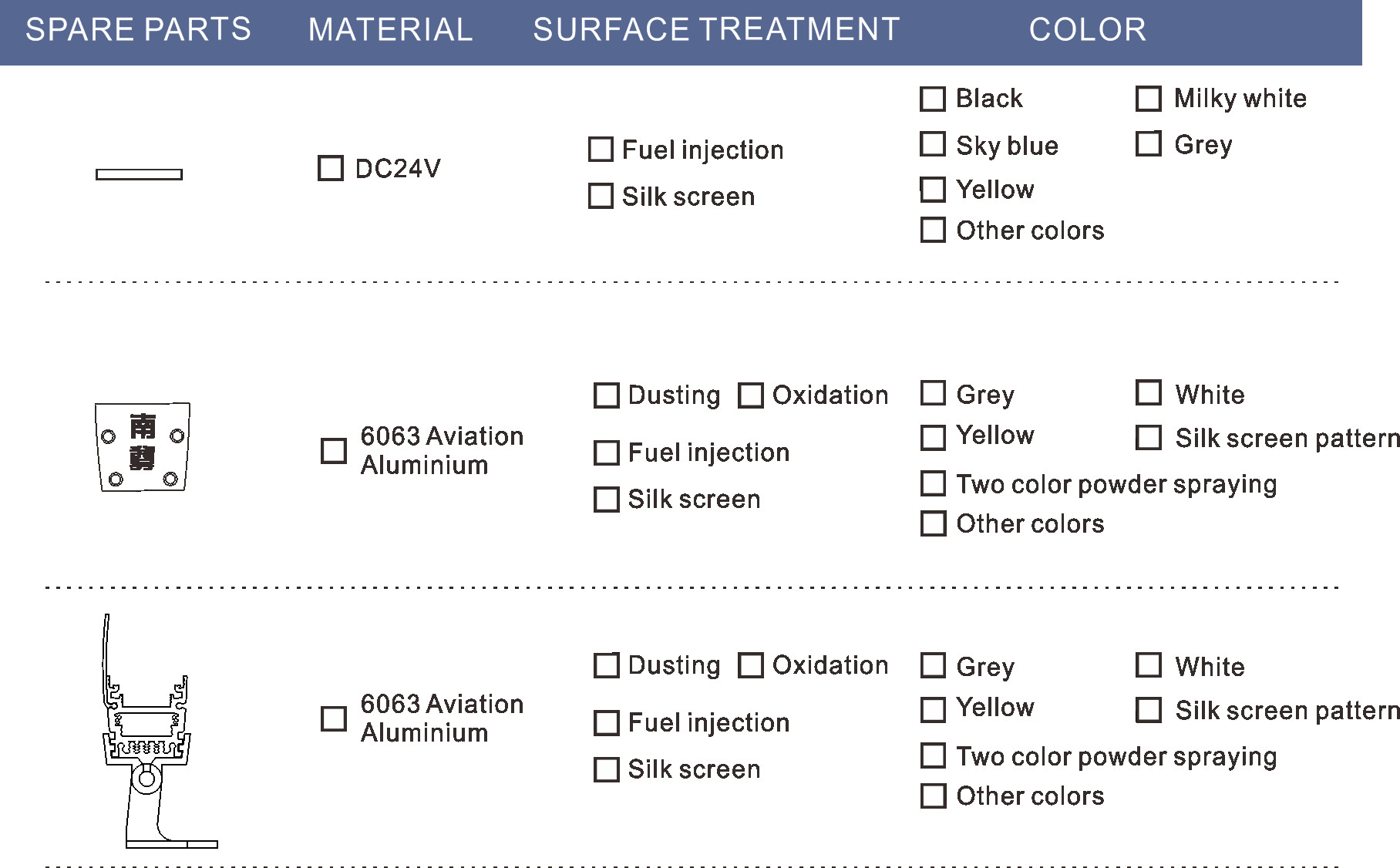Image resolution: width=1400 pixels, height=868 pixels.
Task: Select the Milky white color checkbox
Action: click(x=1149, y=99)
